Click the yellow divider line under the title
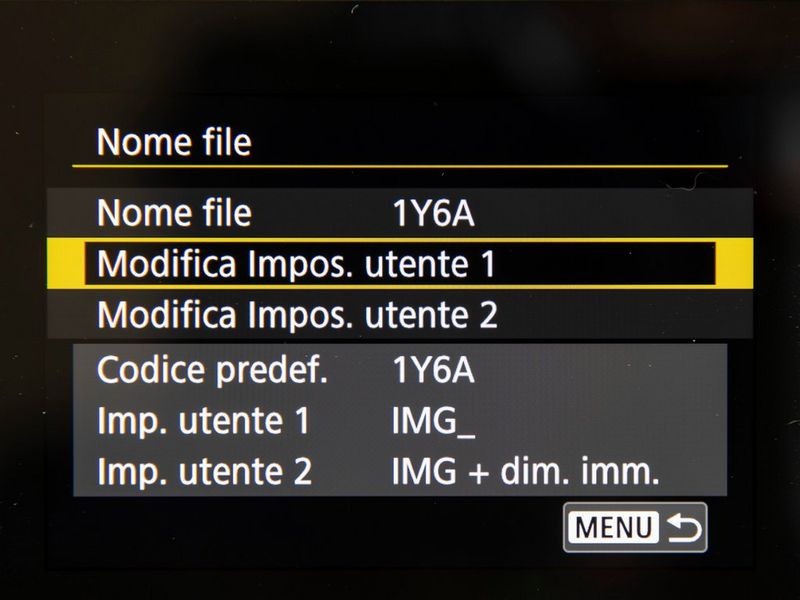 [x=400, y=164]
